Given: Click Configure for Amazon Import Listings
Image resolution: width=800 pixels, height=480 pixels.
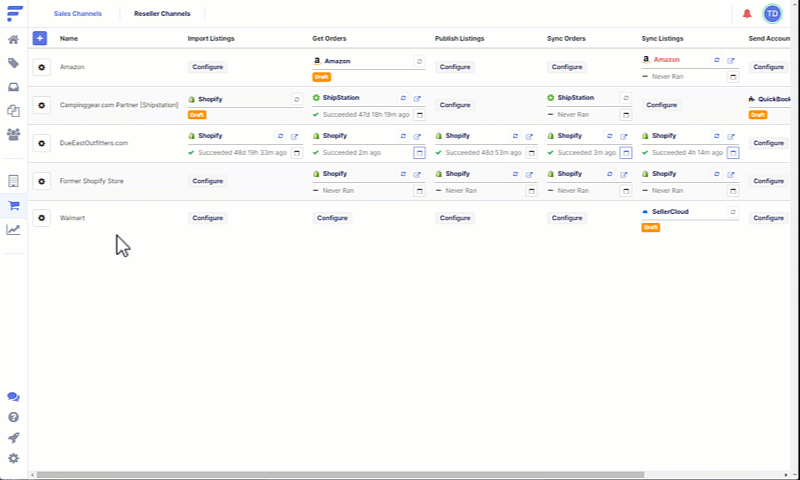Looking at the screenshot, I should click(208, 67).
